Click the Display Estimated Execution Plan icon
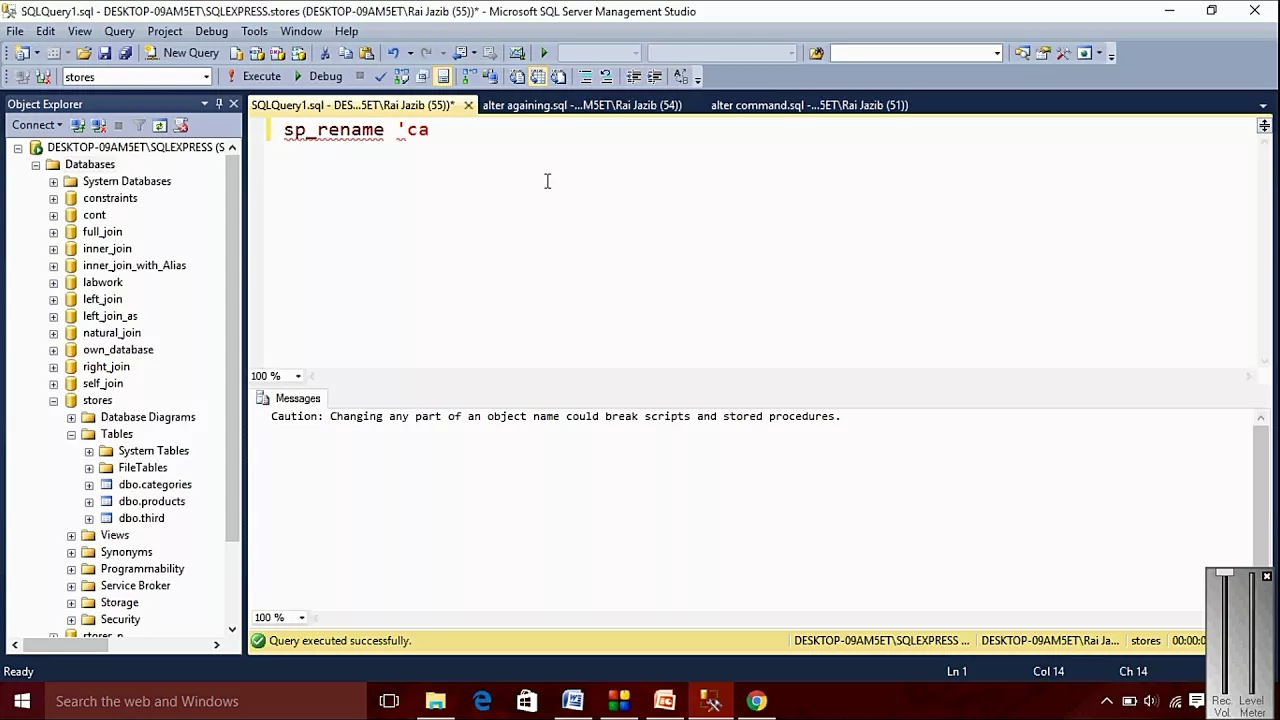 (x=402, y=76)
